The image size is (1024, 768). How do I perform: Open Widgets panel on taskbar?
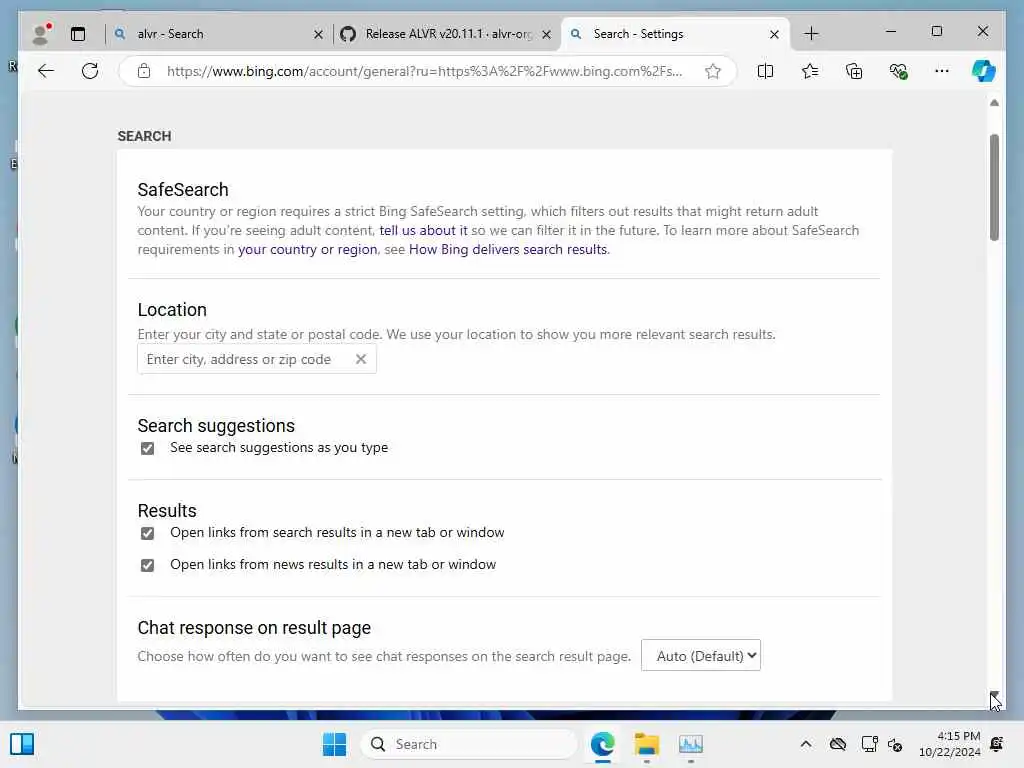click(22, 744)
